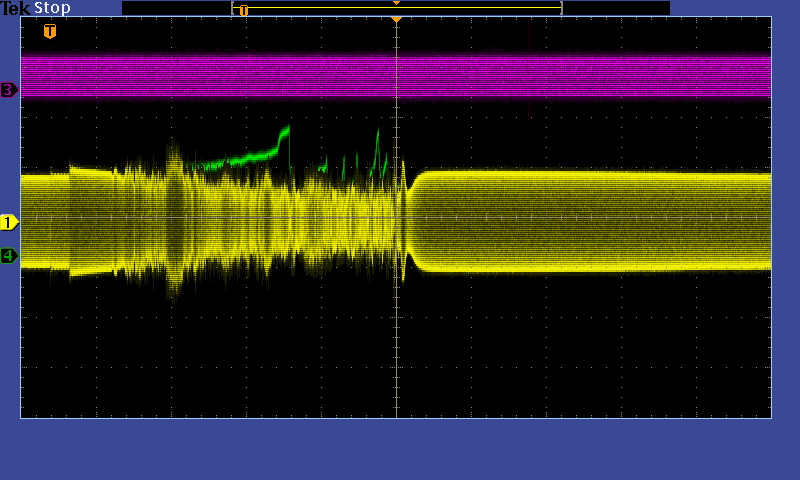Screen dimensions: 800x480
Task: Click the dense yellow burst on the left
Action: coord(175,220)
